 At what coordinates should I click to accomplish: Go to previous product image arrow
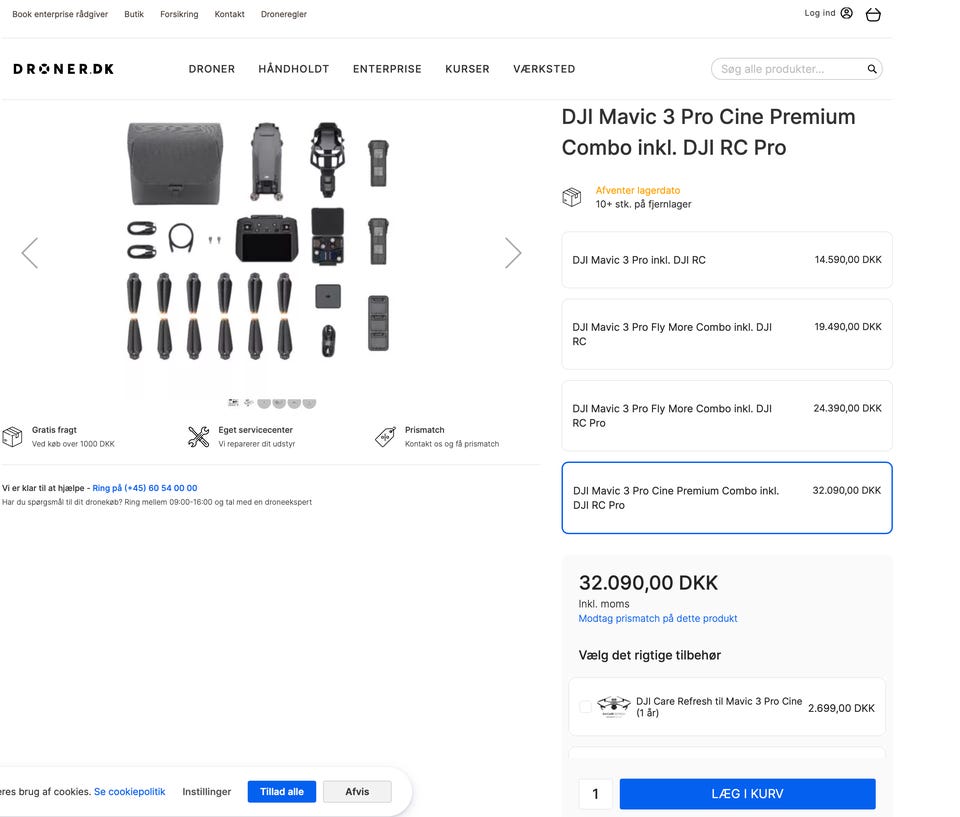click(30, 253)
